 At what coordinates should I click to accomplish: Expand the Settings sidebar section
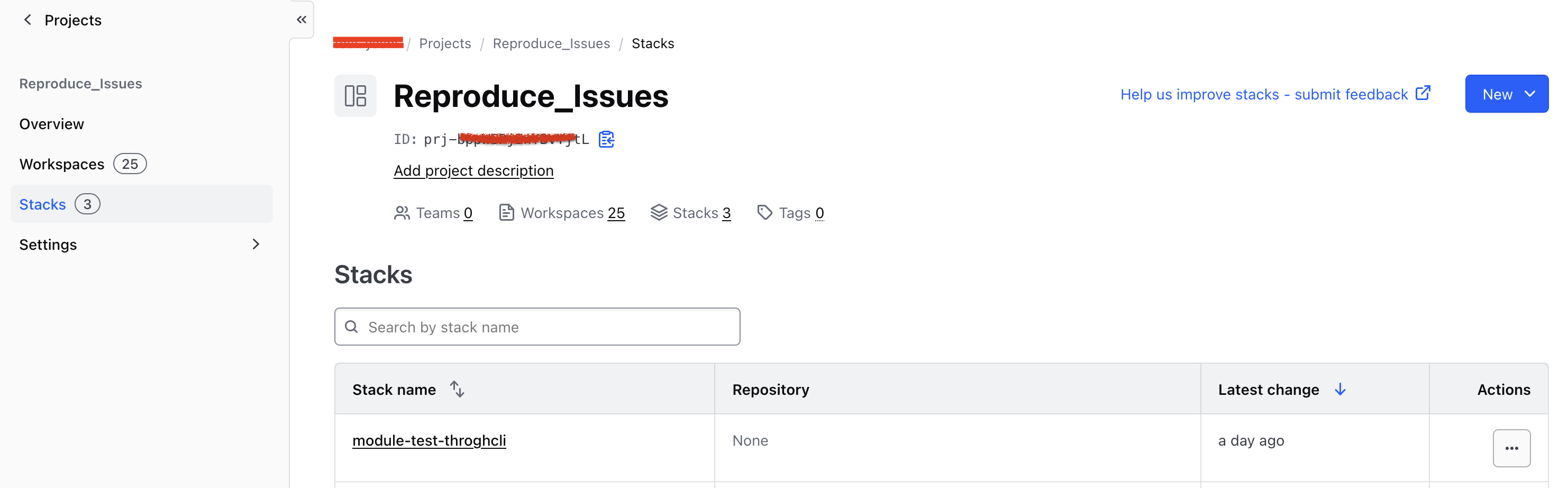point(256,245)
